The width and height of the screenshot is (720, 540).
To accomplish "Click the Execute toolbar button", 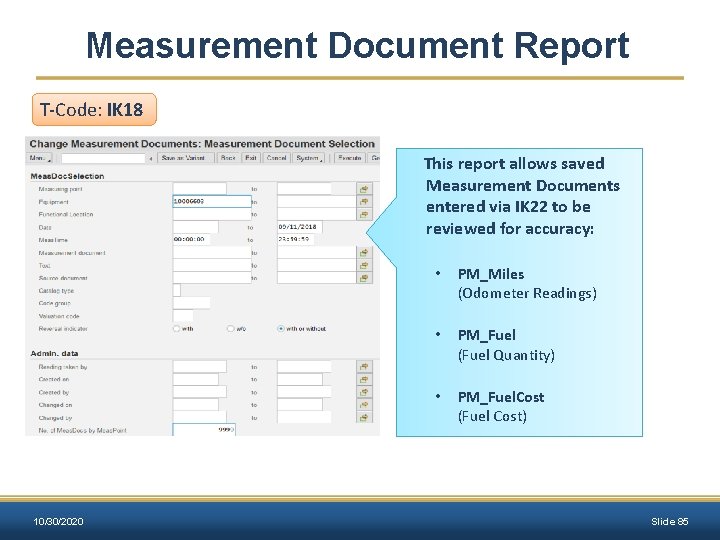I will [x=349, y=158].
